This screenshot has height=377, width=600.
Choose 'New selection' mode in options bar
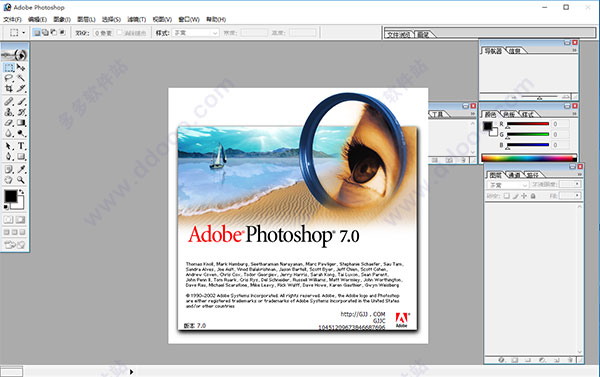pos(37,33)
